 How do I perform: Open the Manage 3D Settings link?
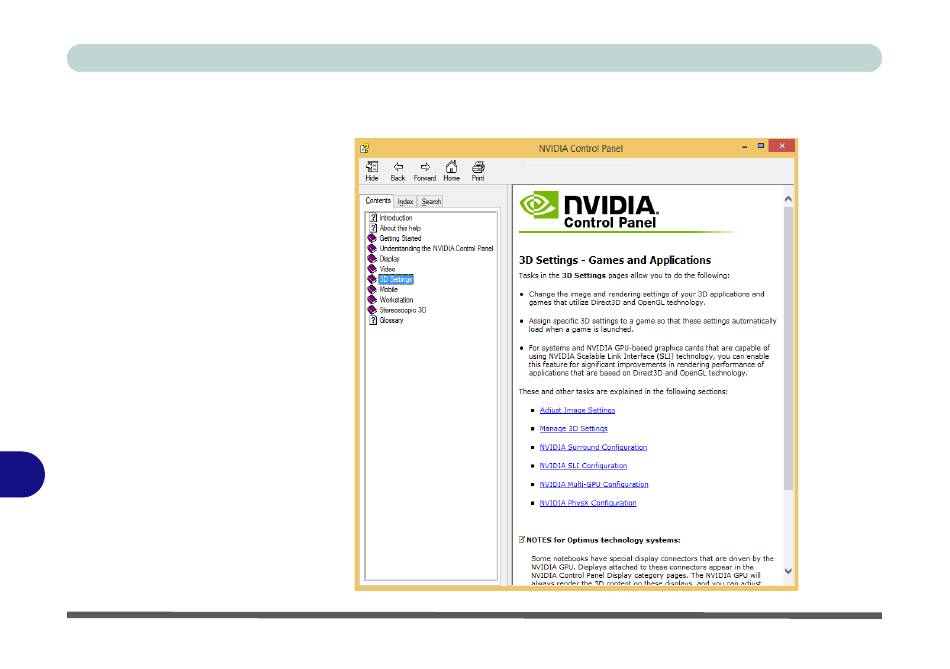click(573, 429)
